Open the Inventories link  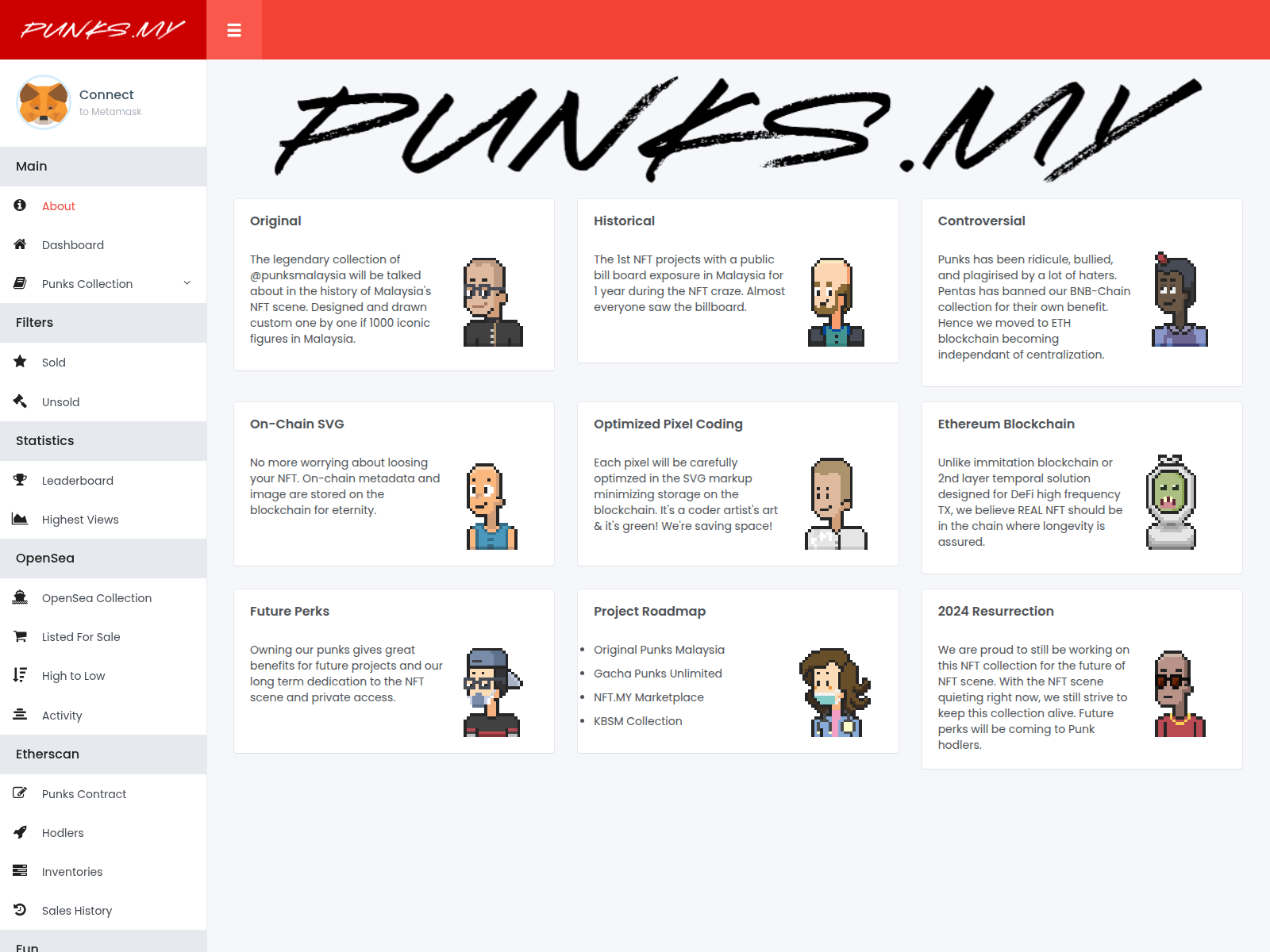pos(103,872)
